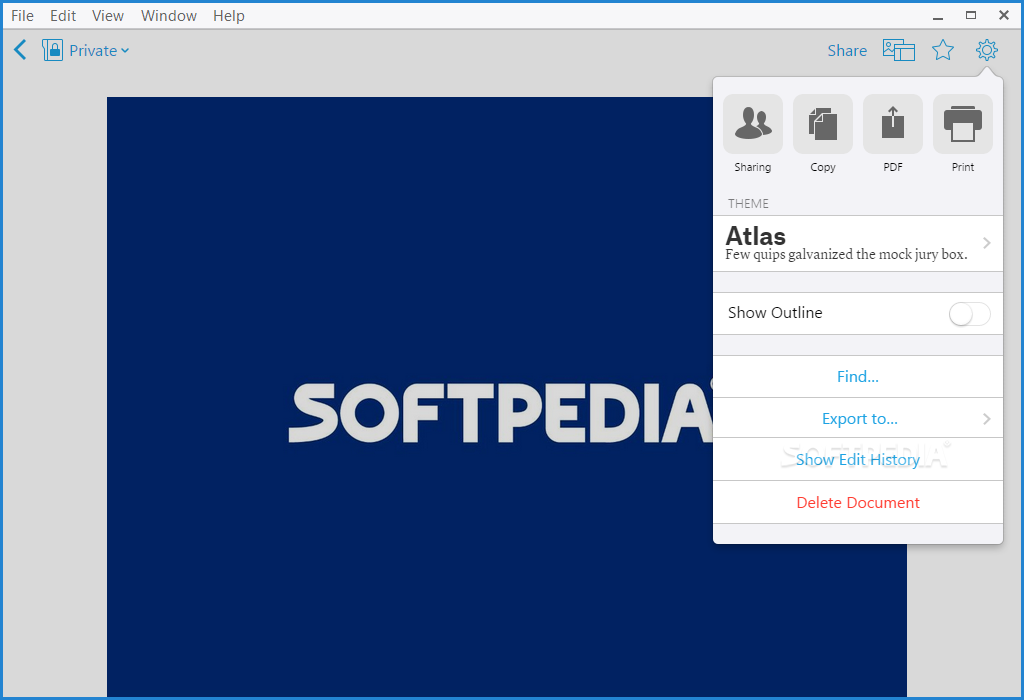
Task: Open the Window menu
Action: [168, 16]
